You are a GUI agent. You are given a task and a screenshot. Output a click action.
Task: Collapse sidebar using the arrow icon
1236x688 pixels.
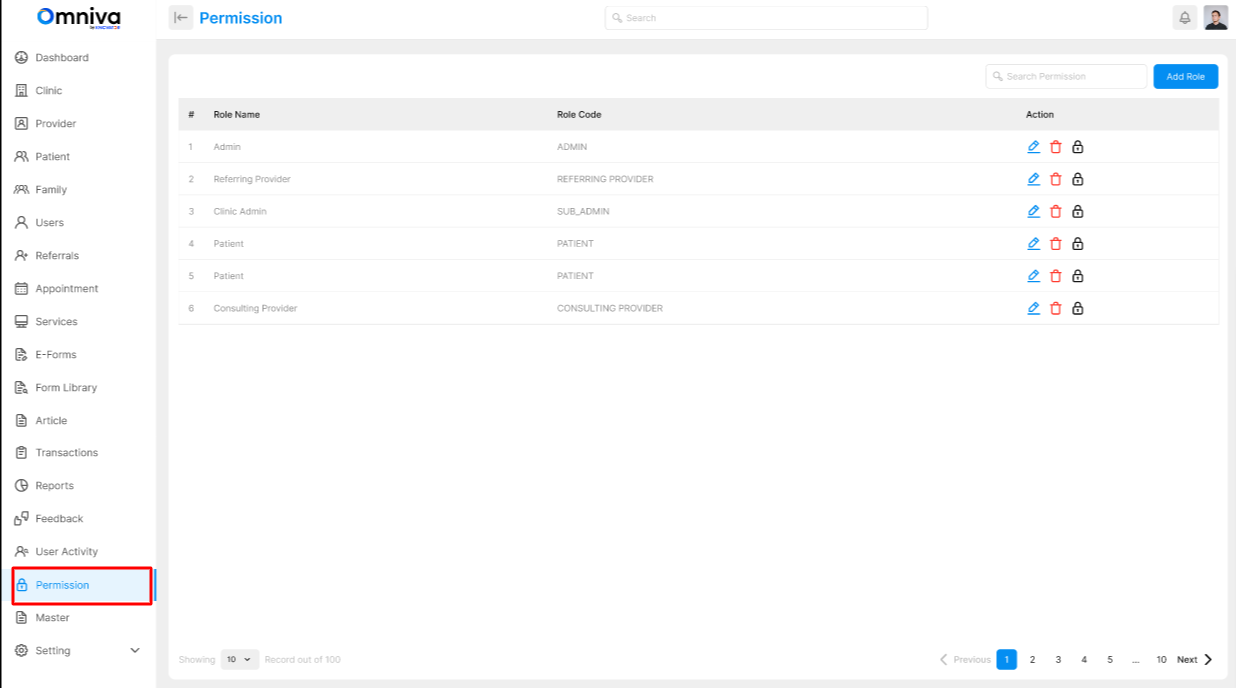[180, 18]
